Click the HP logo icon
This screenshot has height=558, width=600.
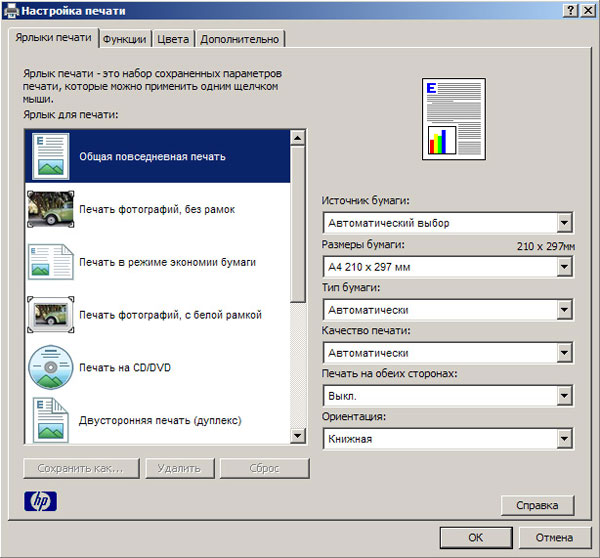[40, 501]
